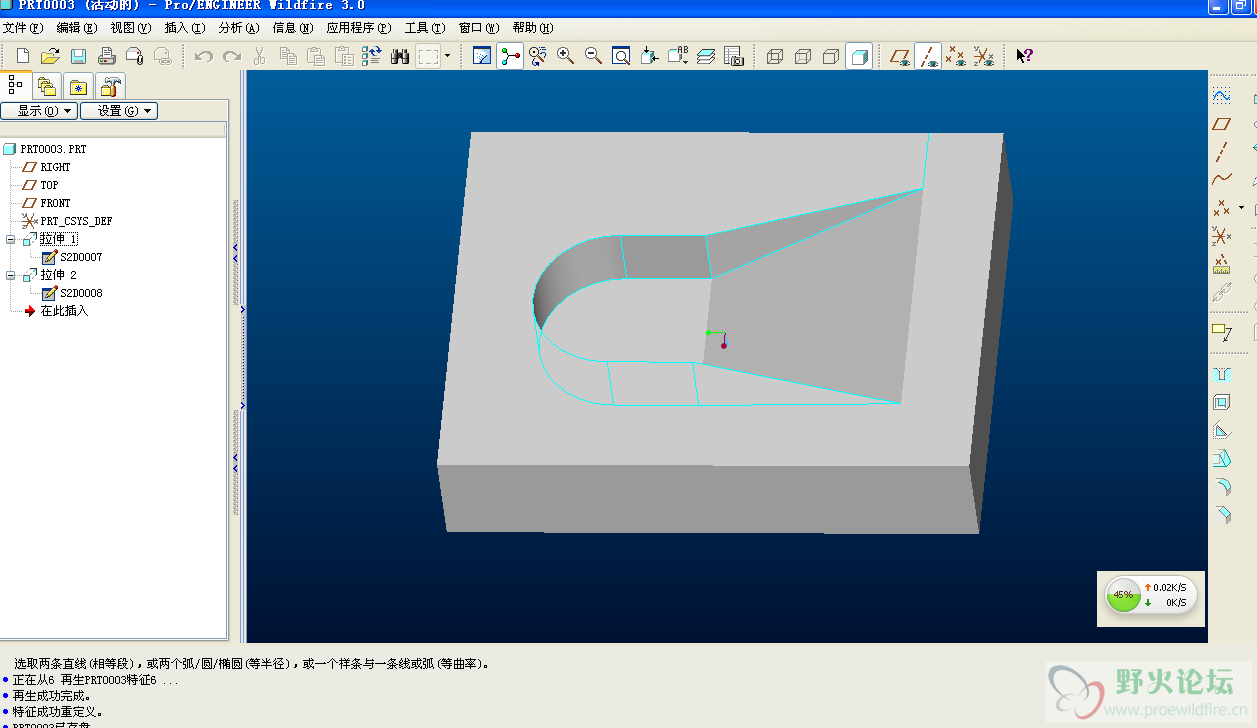Switch to the Connections tab with hammer icon
This screenshot has width=1257, height=728.
111,86
